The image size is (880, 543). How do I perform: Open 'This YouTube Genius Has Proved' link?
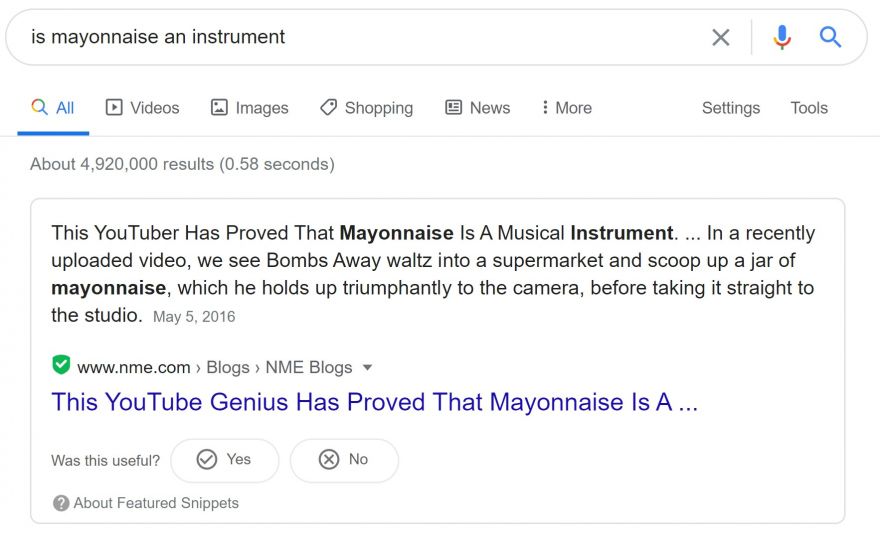tap(374, 402)
